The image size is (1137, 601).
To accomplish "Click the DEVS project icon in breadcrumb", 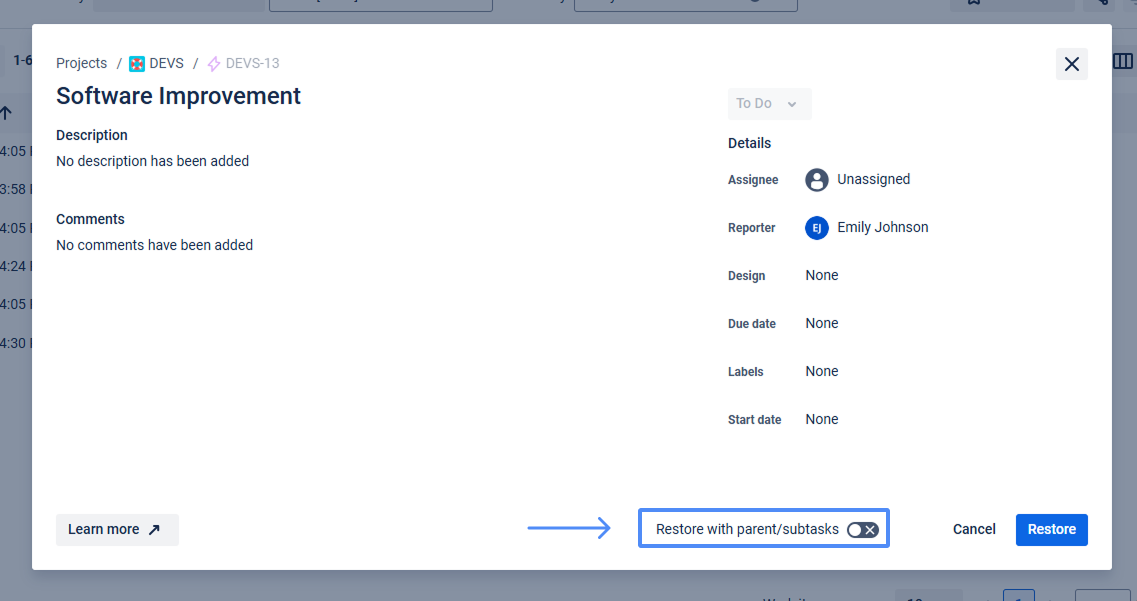I will (x=137, y=64).
